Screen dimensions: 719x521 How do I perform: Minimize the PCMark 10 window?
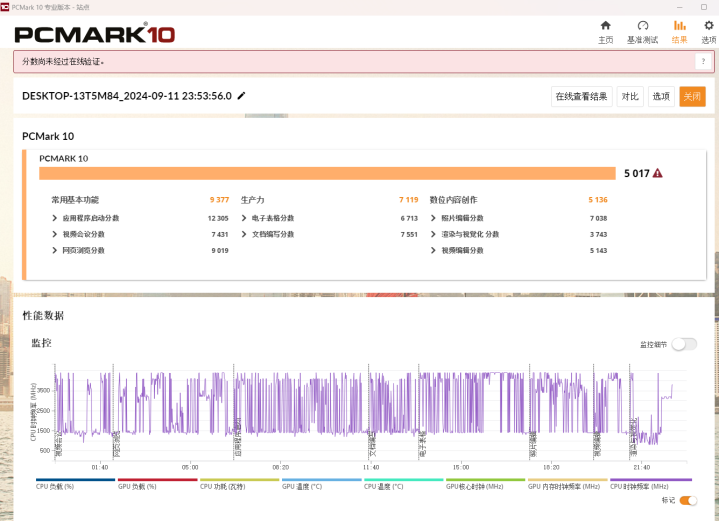click(680, 7)
